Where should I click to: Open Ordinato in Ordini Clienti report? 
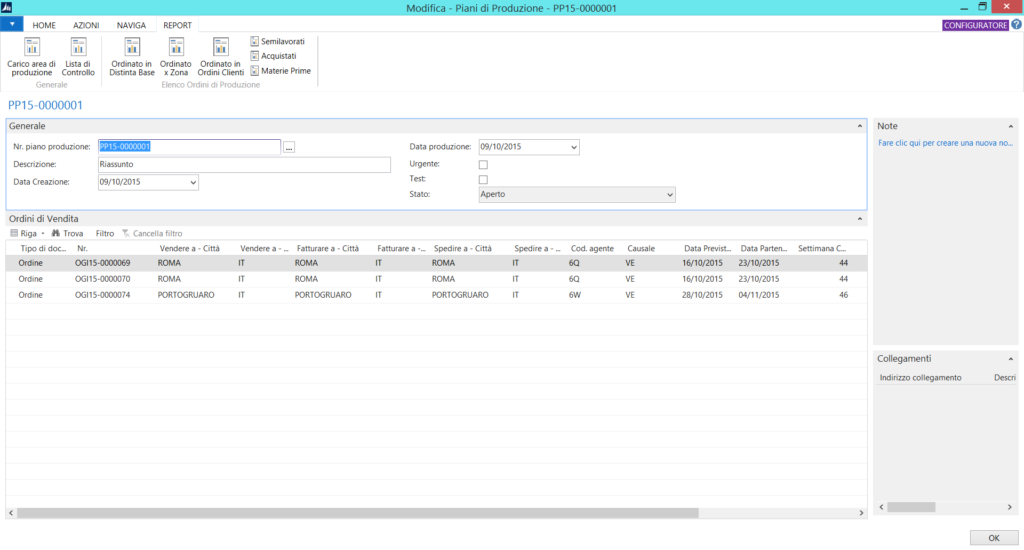221,57
